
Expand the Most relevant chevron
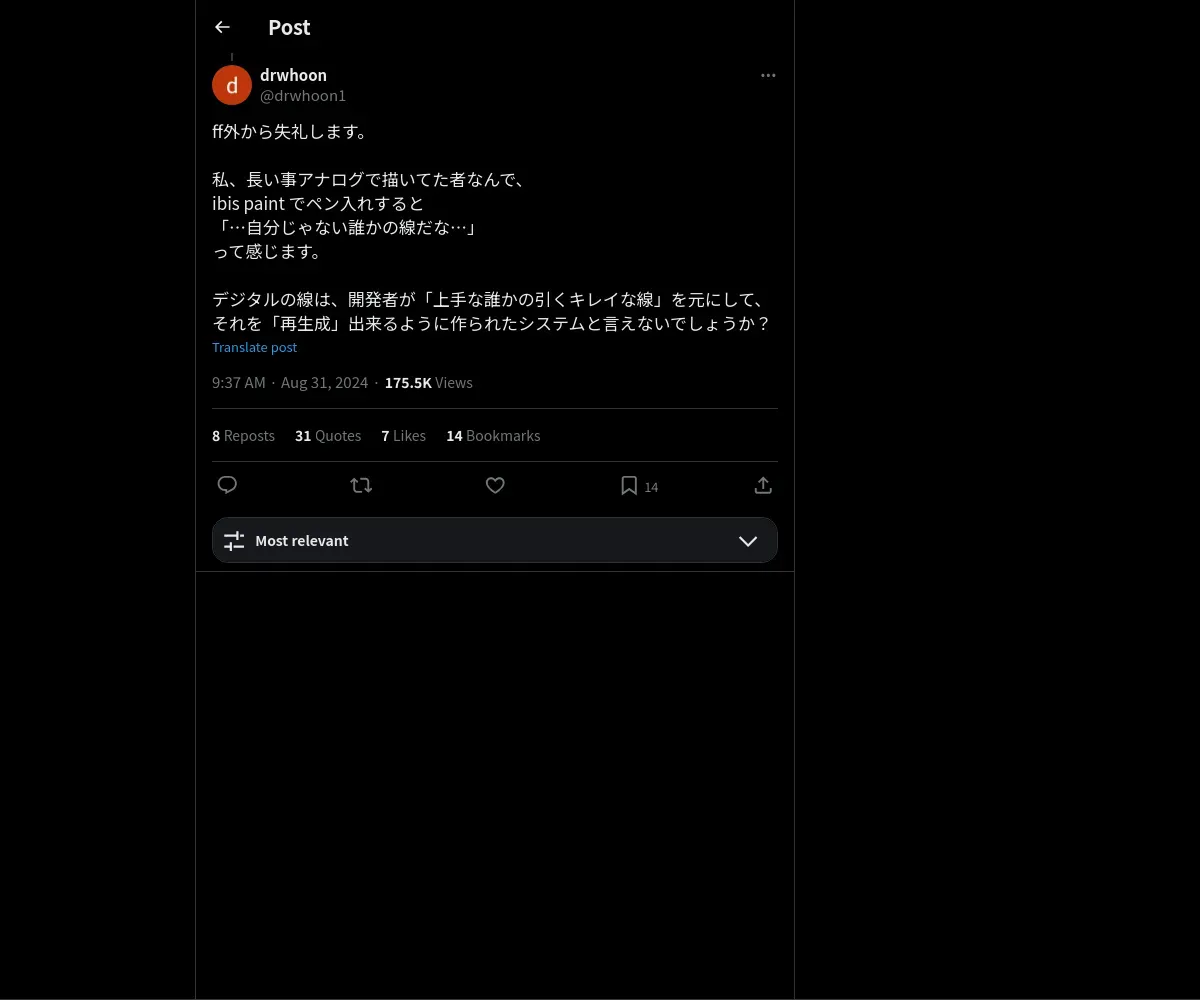point(748,541)
